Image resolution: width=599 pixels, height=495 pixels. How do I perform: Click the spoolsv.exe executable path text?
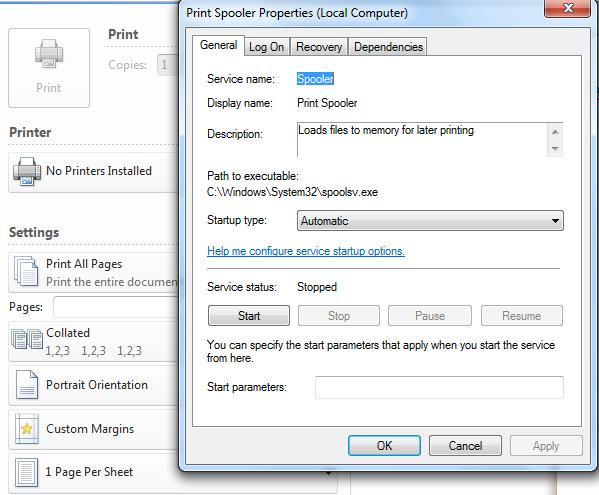click(x=292, y=192)
